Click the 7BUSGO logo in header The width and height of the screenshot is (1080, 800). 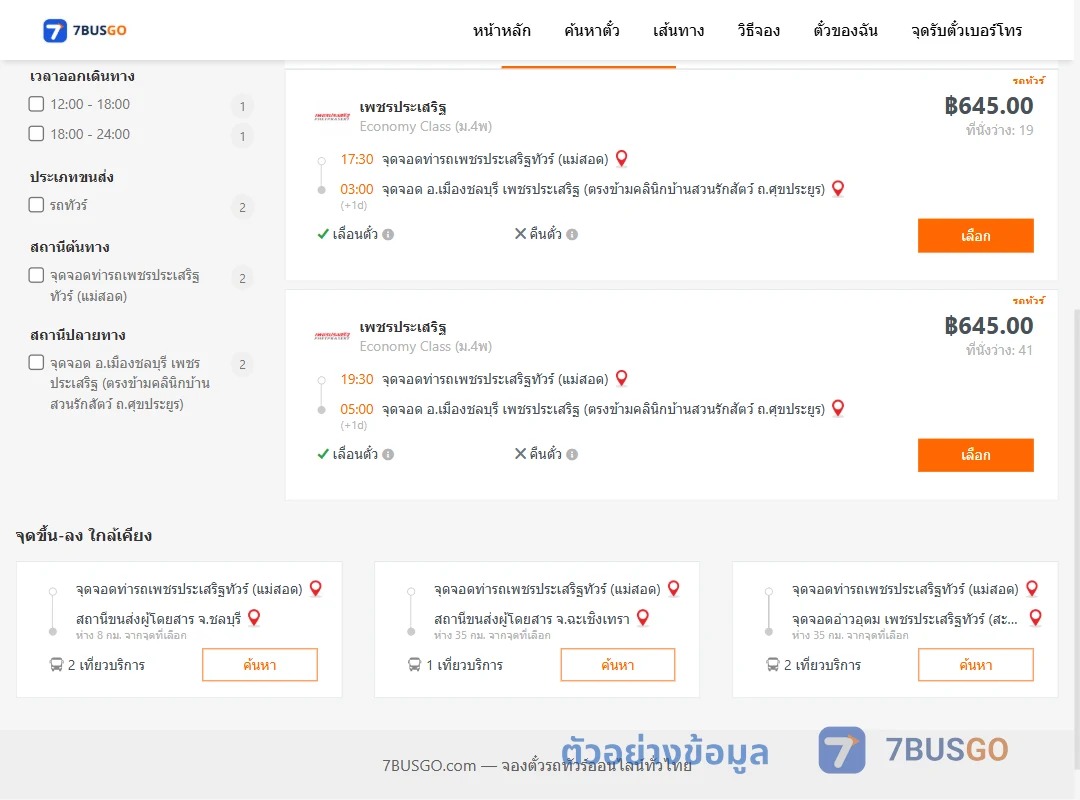click(85, 30)
